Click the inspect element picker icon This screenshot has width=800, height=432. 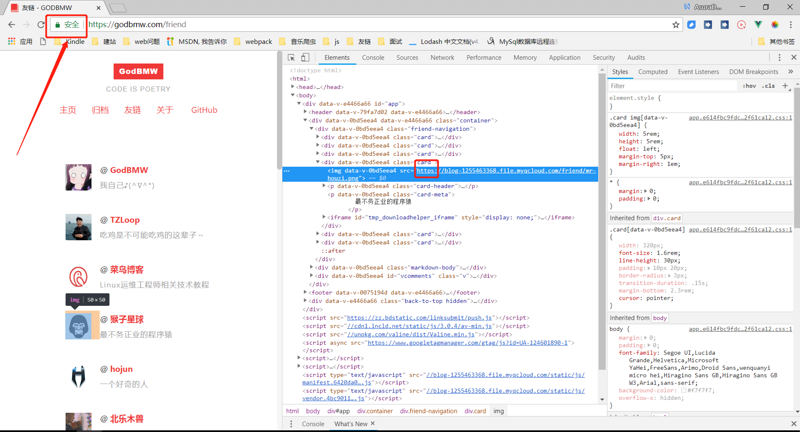tap(291, 58)
